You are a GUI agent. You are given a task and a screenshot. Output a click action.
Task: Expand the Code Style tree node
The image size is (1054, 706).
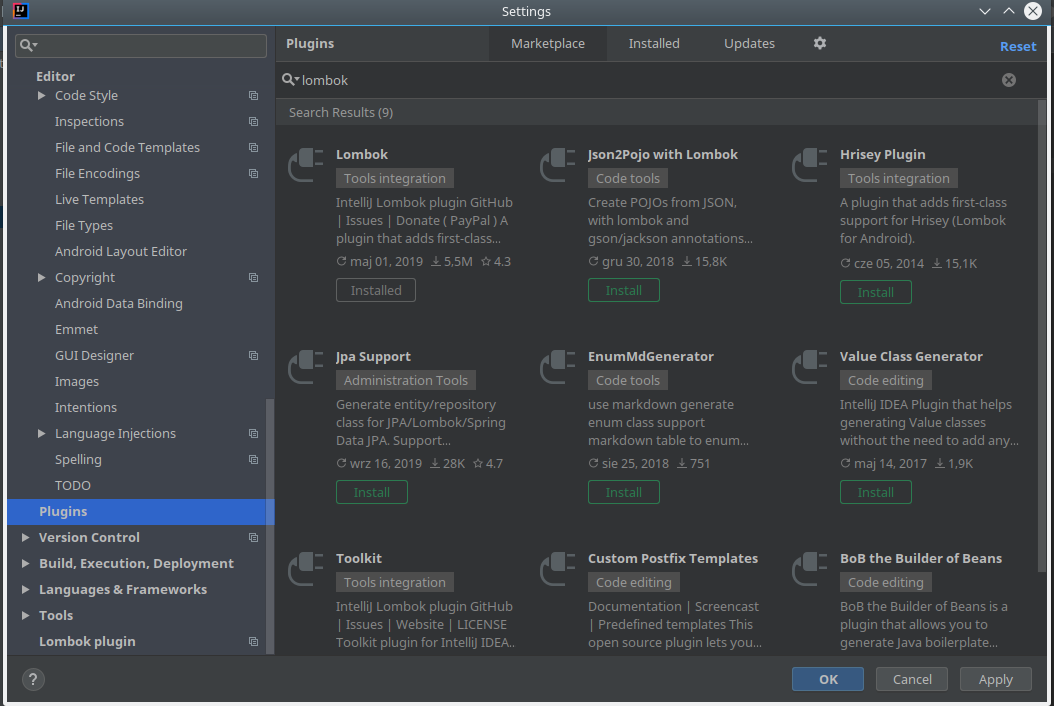pos(42,95)
